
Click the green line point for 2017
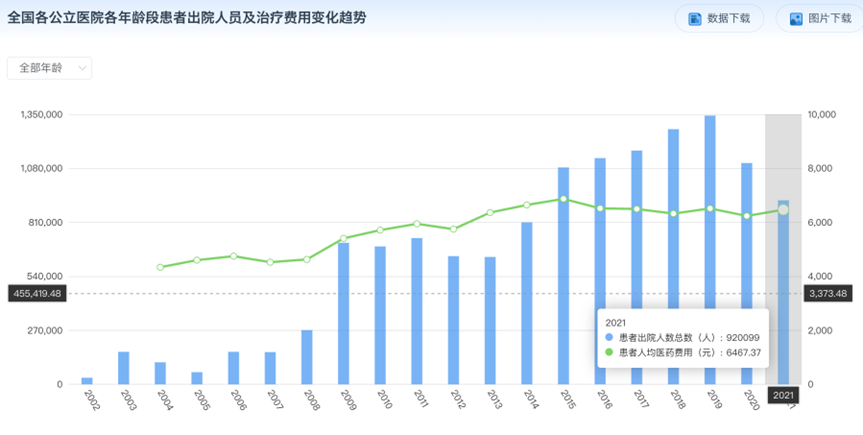pos(637,209)
